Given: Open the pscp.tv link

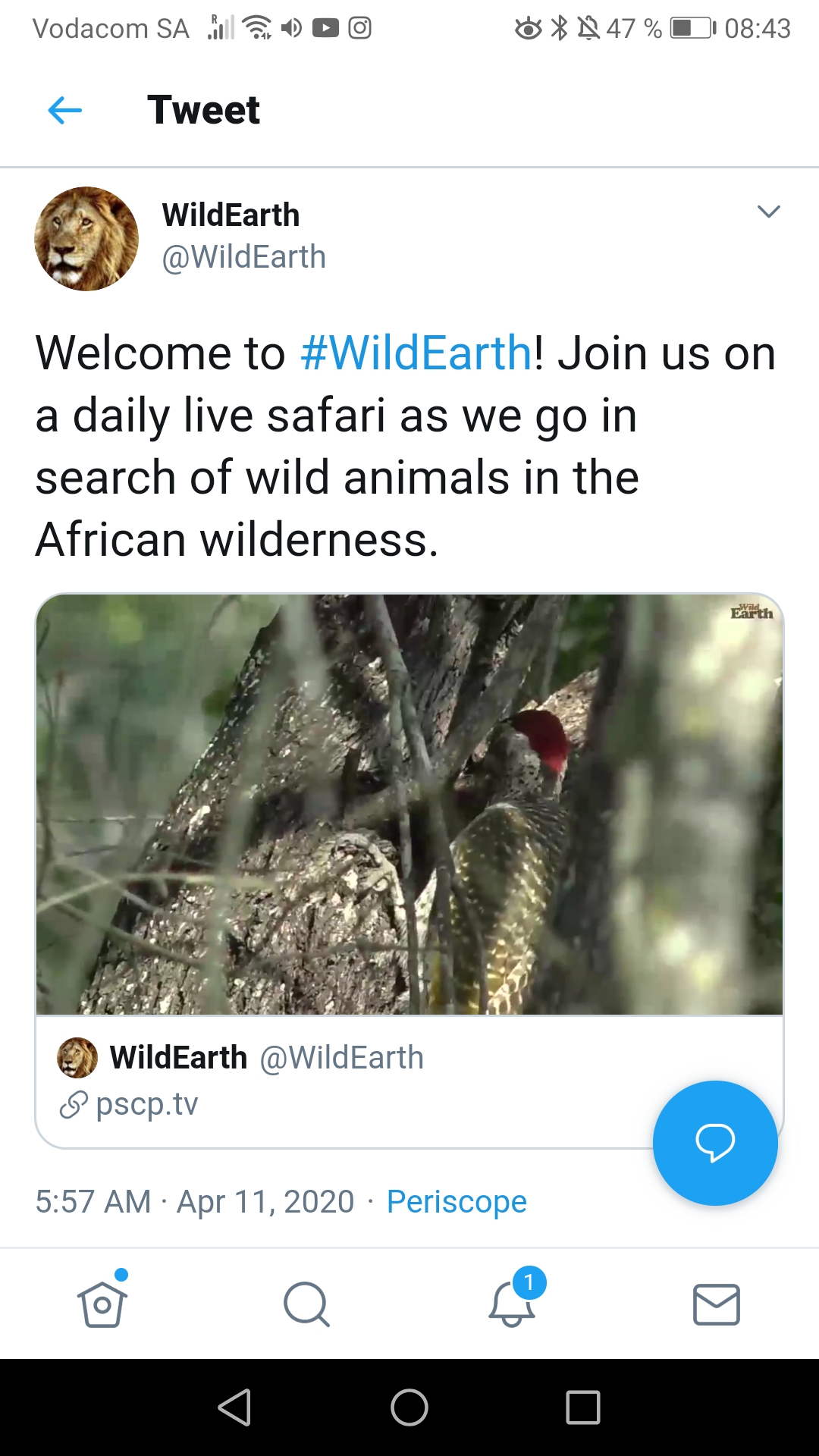Looking at the screenshot, I should 146,1104.
